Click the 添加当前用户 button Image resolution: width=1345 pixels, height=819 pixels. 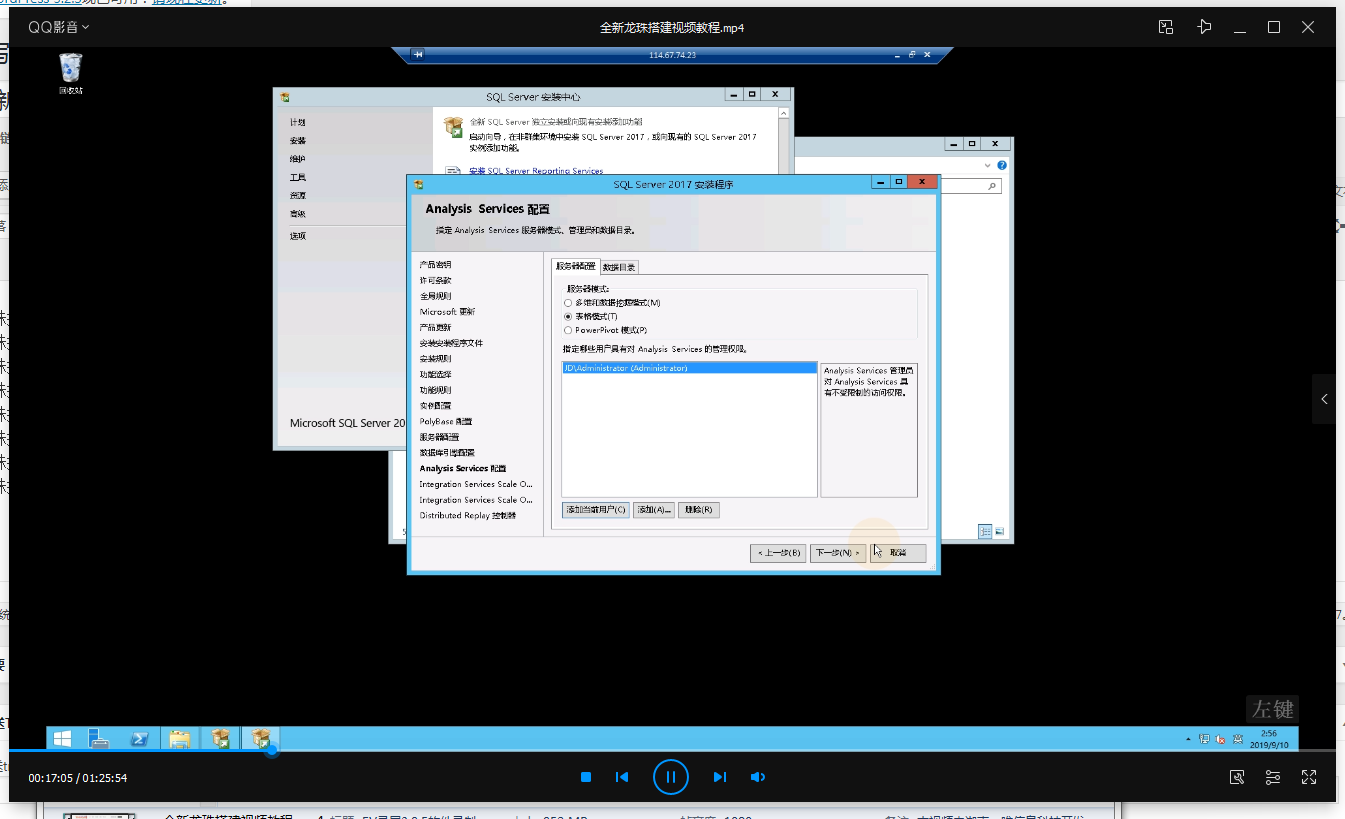(x=596, y=510)
